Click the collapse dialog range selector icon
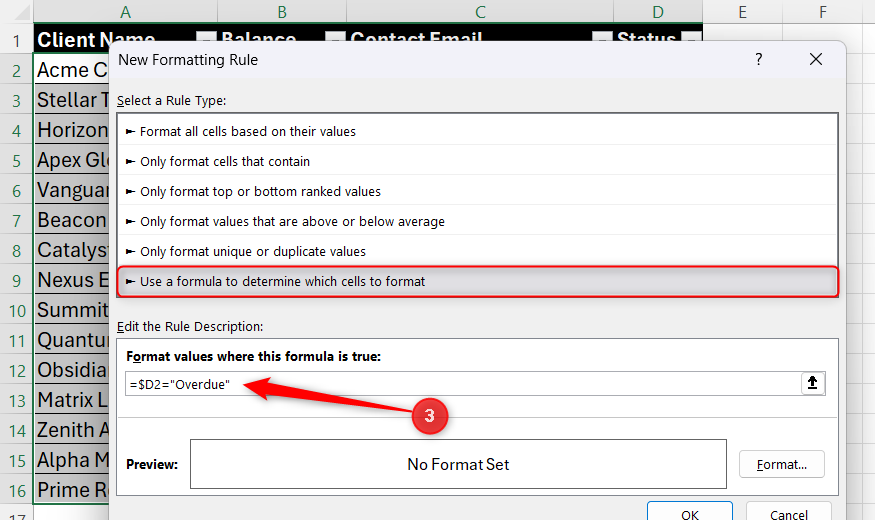Screen dimensions: 875x520 tap(812, 383)
